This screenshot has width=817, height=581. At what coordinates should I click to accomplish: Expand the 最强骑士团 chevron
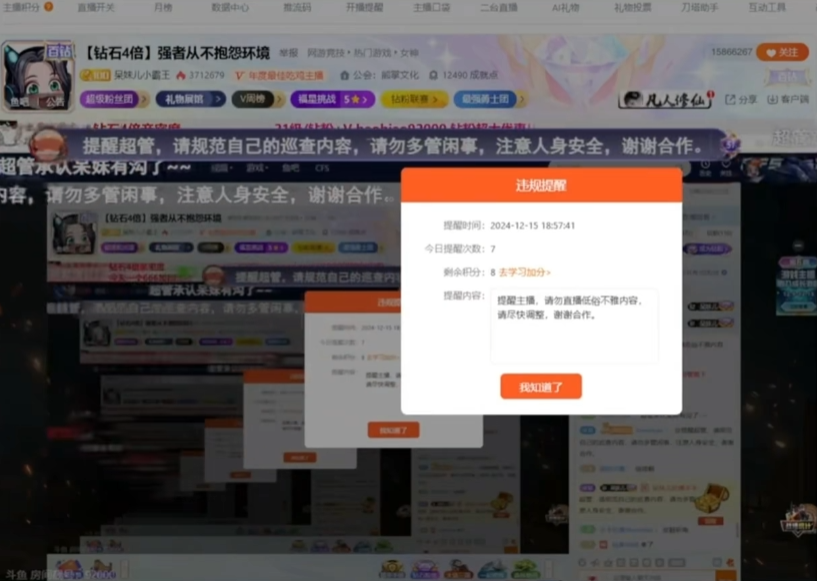point(521,99)
